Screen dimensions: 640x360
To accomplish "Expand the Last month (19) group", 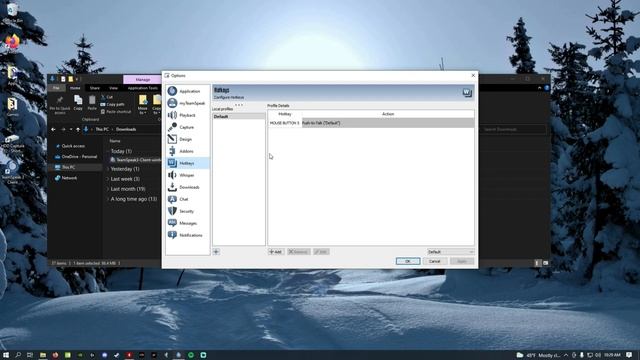I will pos(108,189).
